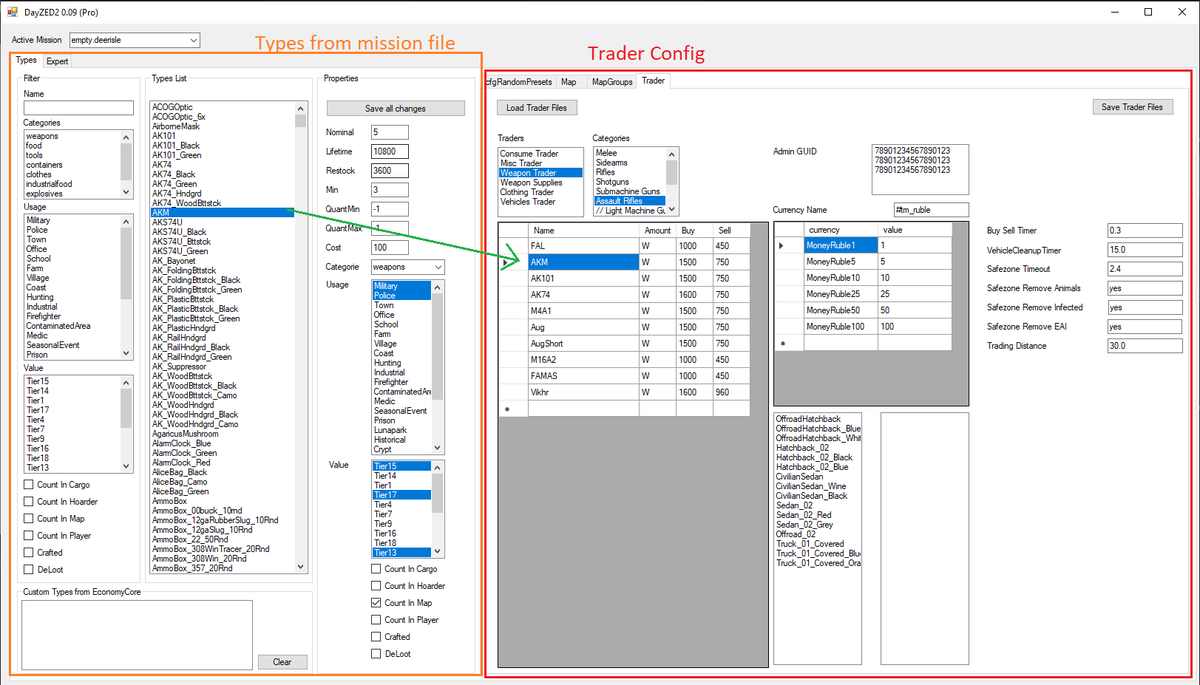Enable the DeLoot filter checkbox
The image size is (1200, 685).
pyautogui.click(x=30, y=570)
